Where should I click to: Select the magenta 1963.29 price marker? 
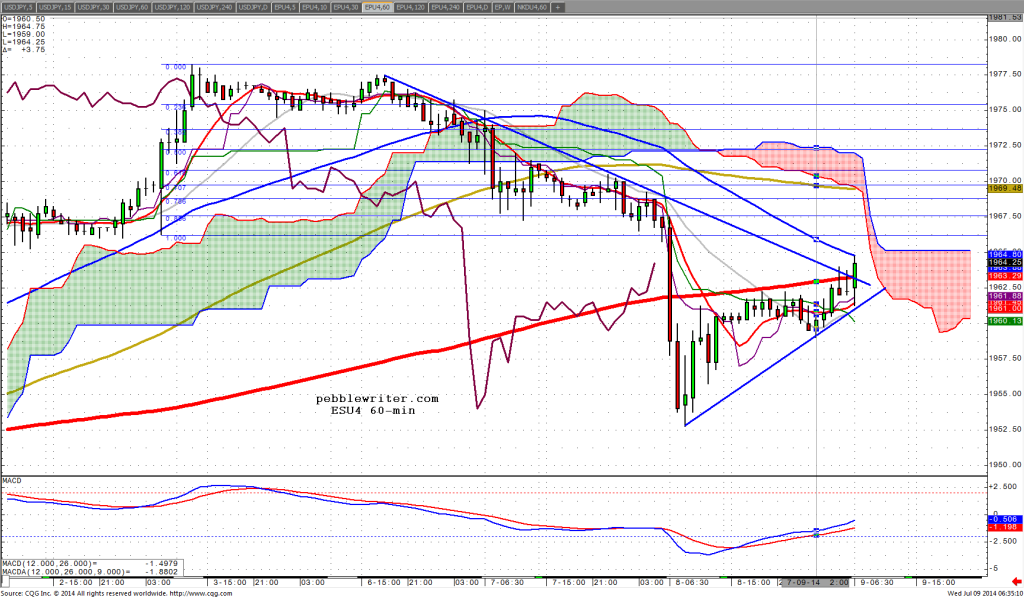coord(1002,276)
